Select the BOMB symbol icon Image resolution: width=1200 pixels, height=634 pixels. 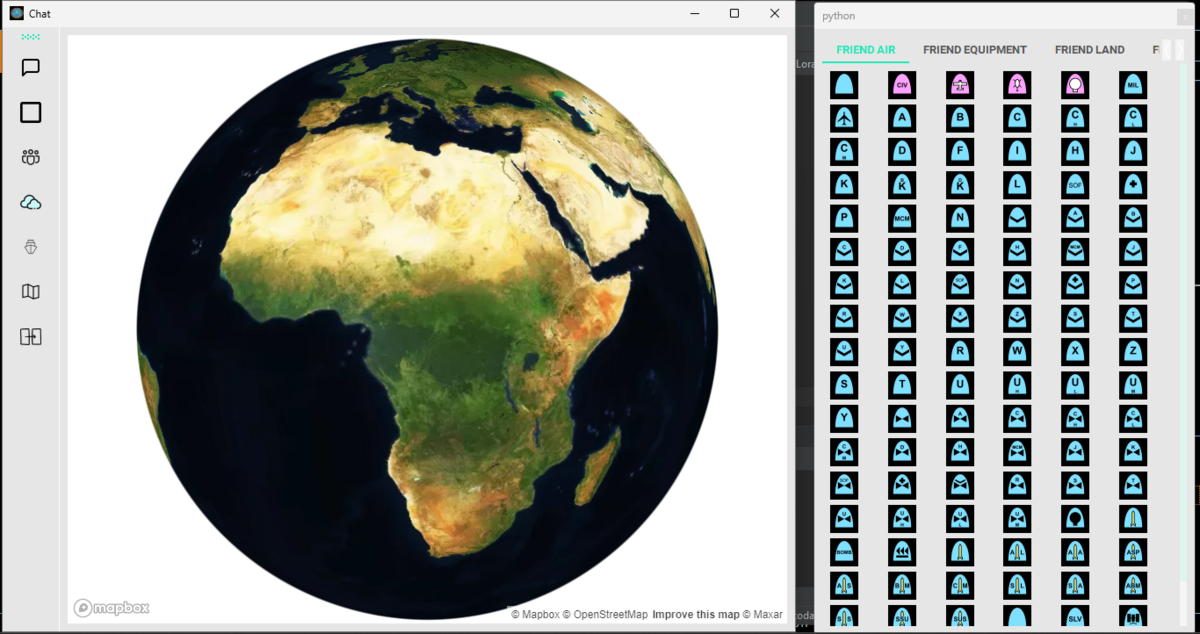(x=844, y=552)
